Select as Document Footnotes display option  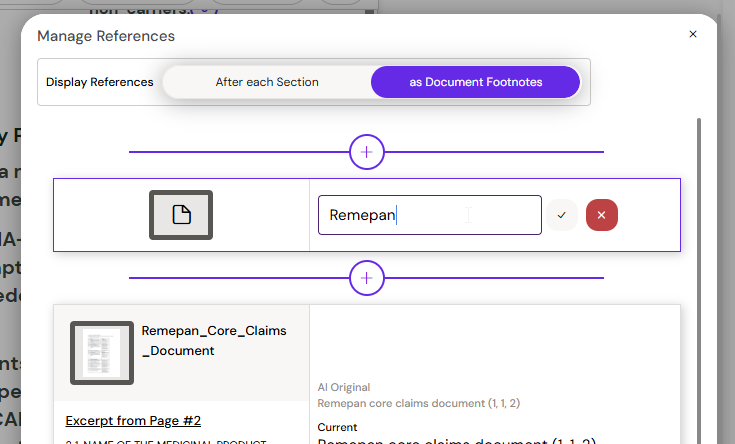[475, 82]
